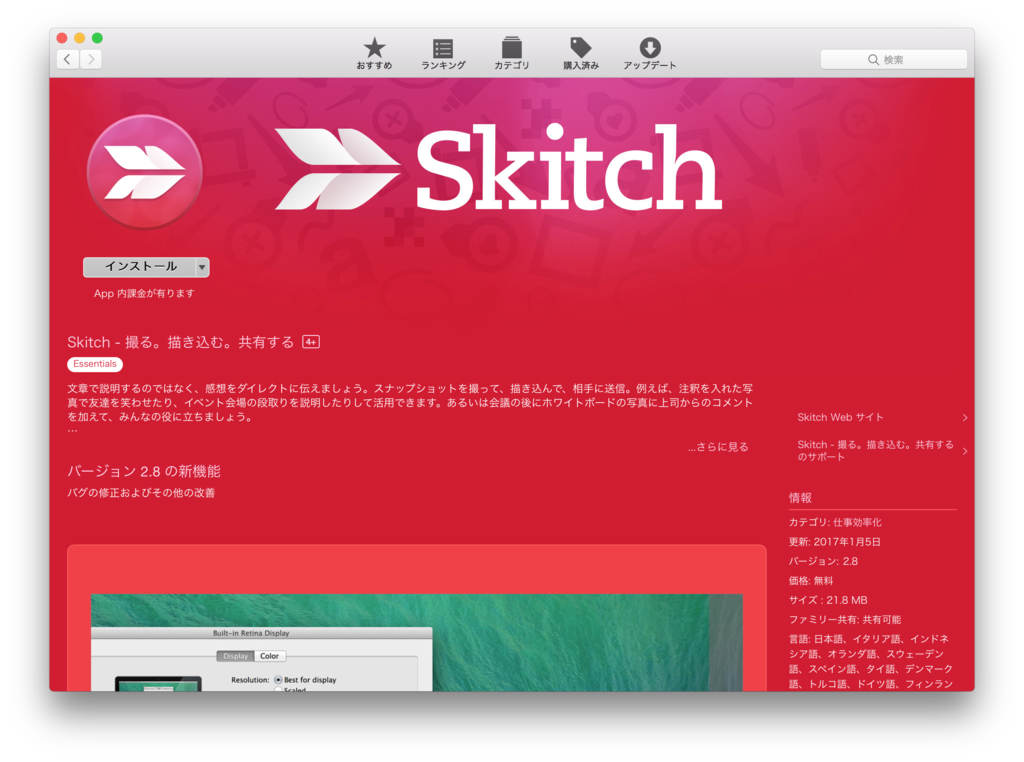This screenshot has height=762, width=1024.
Task: Click the サイズ: 21.8 MB row
Action: coord(828,600)
